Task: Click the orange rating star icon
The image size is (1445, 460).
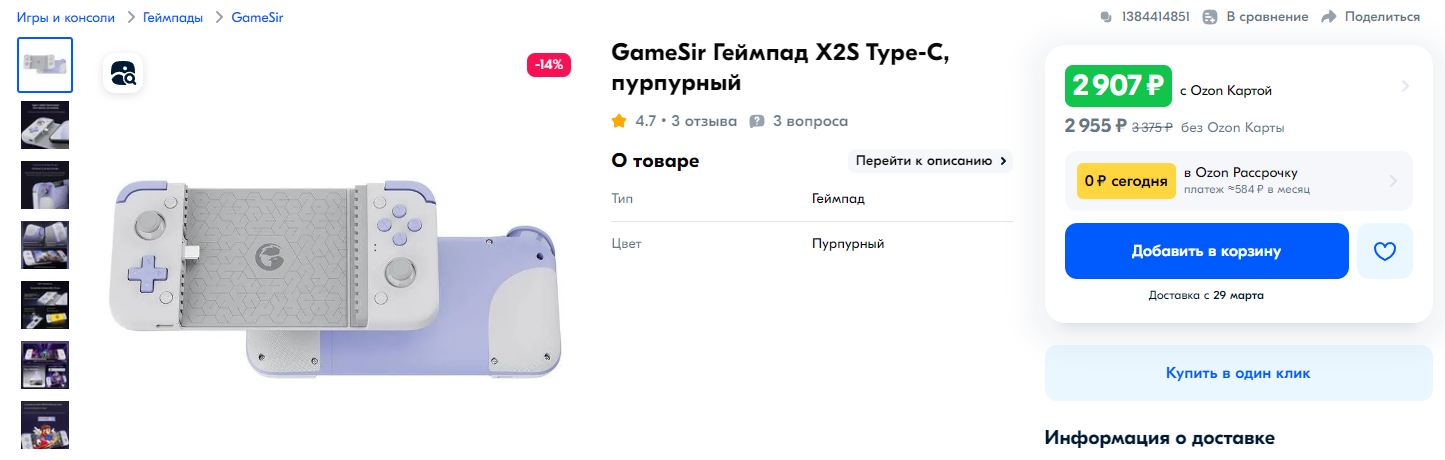Action: (619, 121)
